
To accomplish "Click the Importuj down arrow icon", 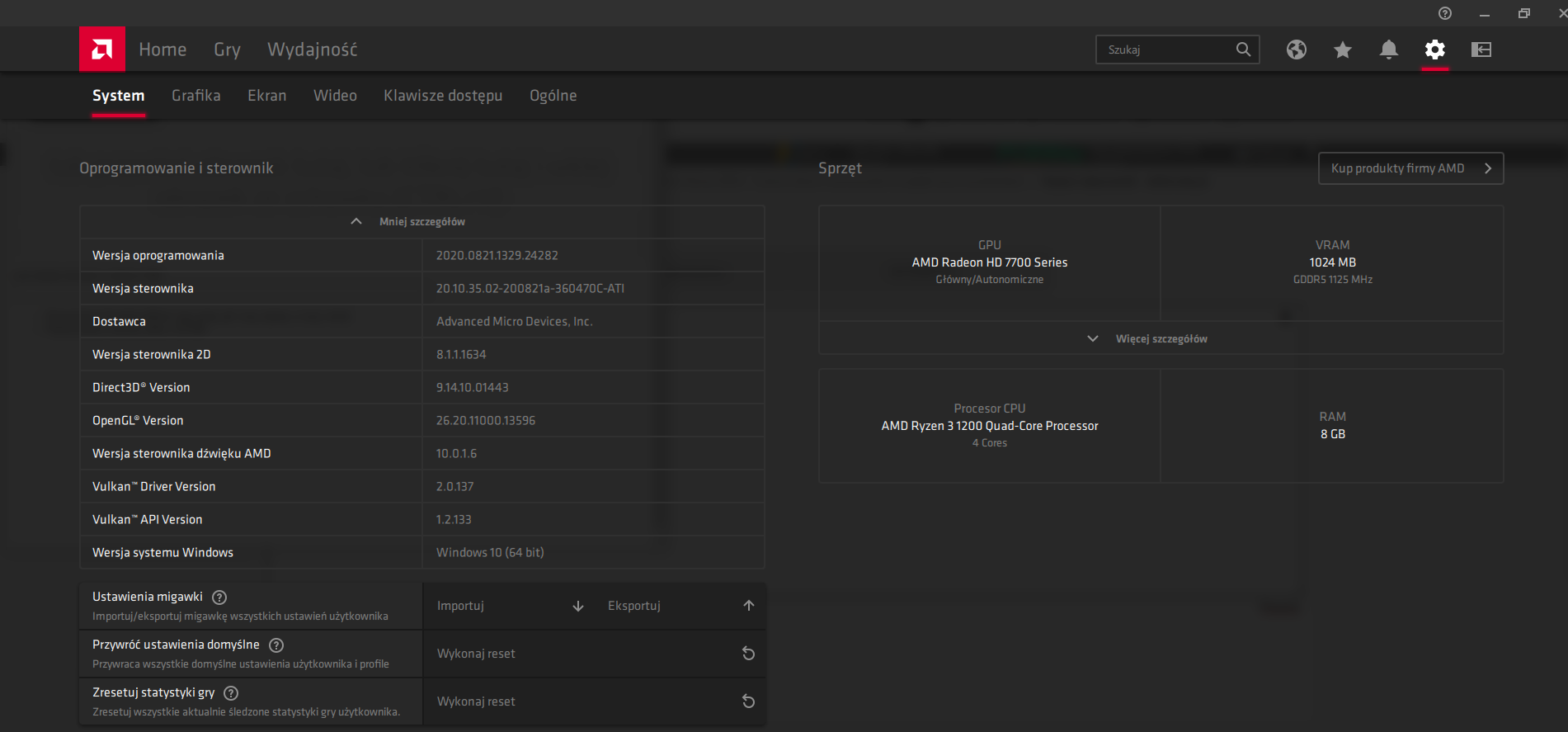I will tap(578, 606).
